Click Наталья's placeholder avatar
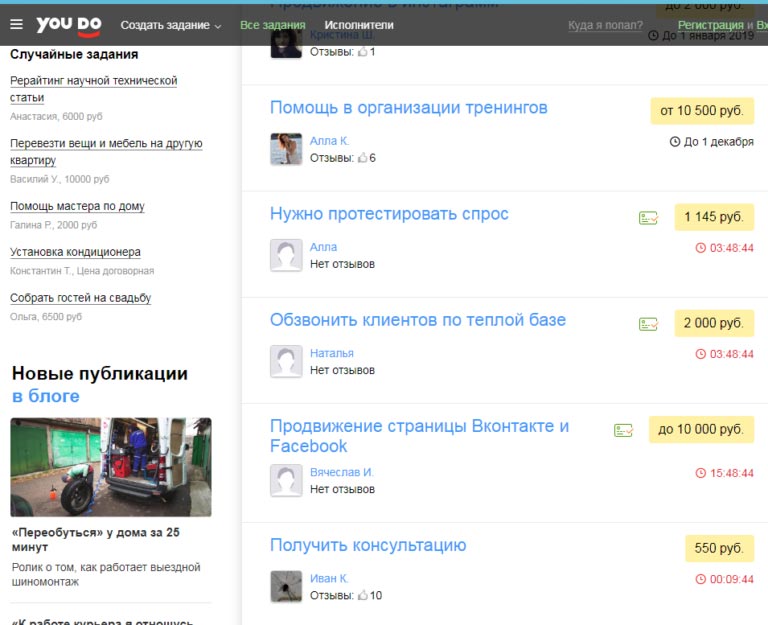The height and width of the screenshot is (625, 768). (286, 361)
